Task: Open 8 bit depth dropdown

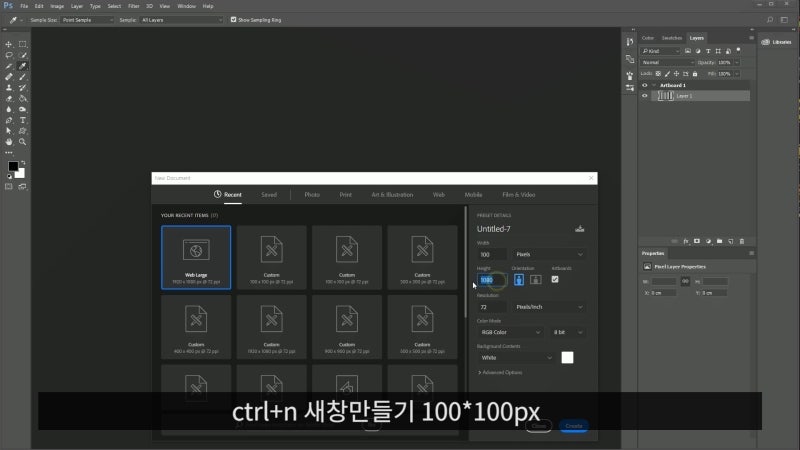Action: pos(567,332)
